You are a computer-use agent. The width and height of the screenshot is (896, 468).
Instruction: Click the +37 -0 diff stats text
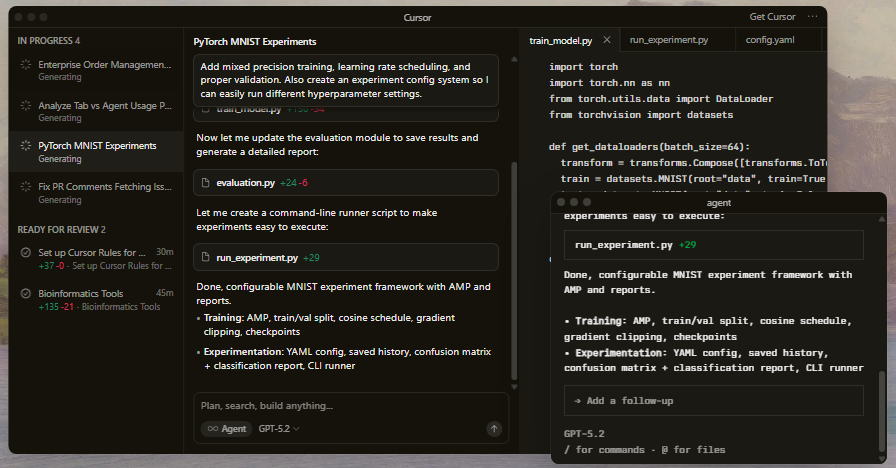[51, 266]
